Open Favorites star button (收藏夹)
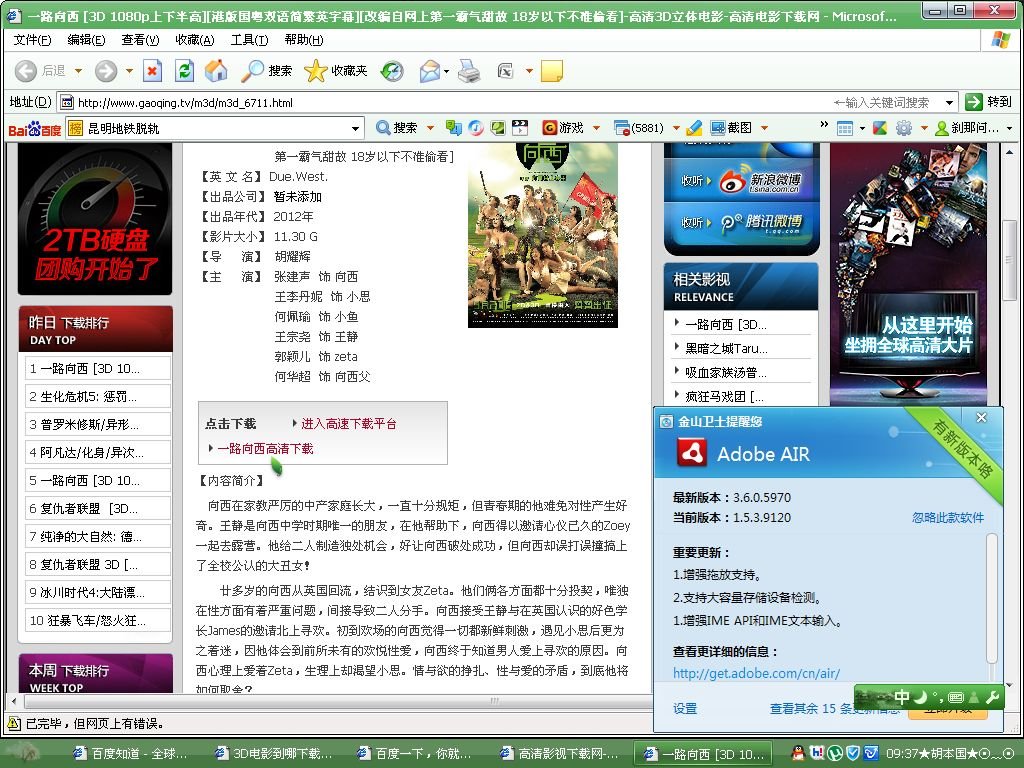Image resolution: width=1024 pixels, height=768 pixels. point(336,71)
